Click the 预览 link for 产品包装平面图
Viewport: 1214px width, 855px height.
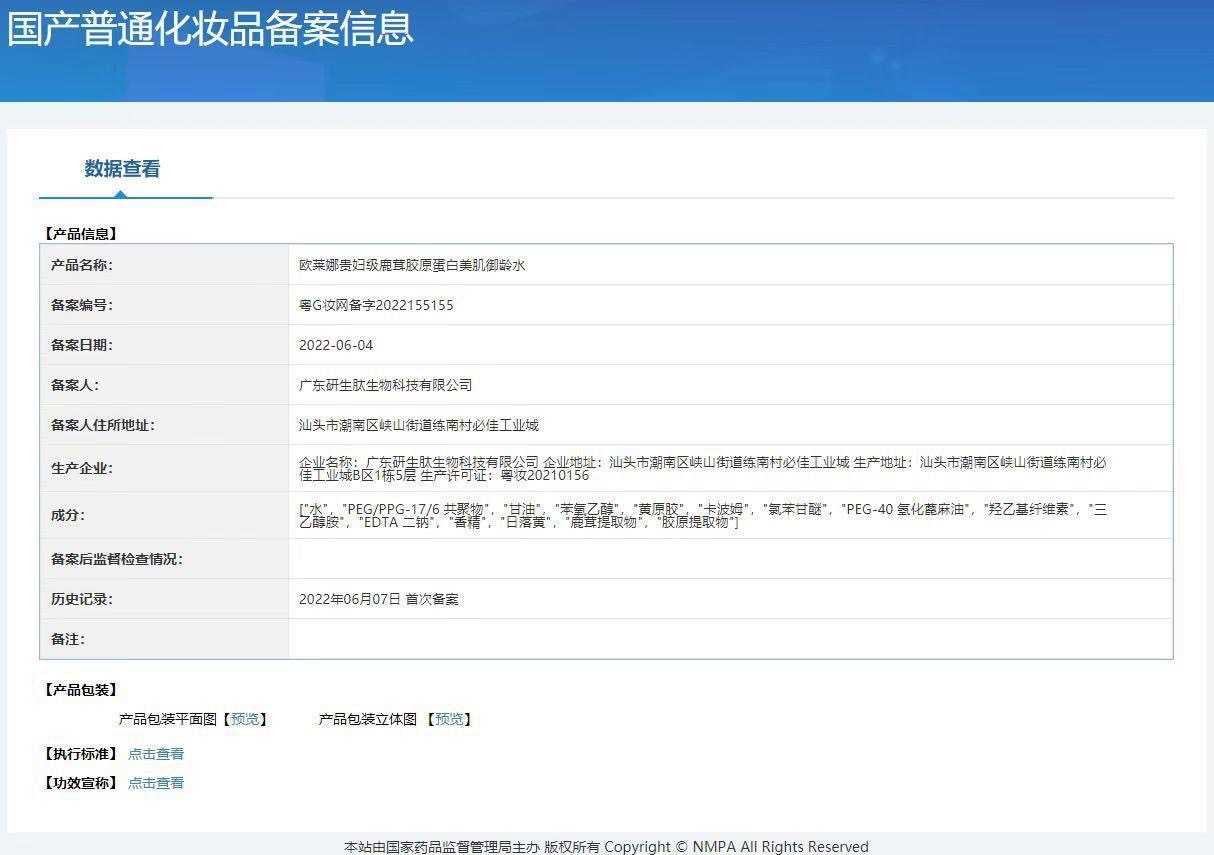(245, 719)
